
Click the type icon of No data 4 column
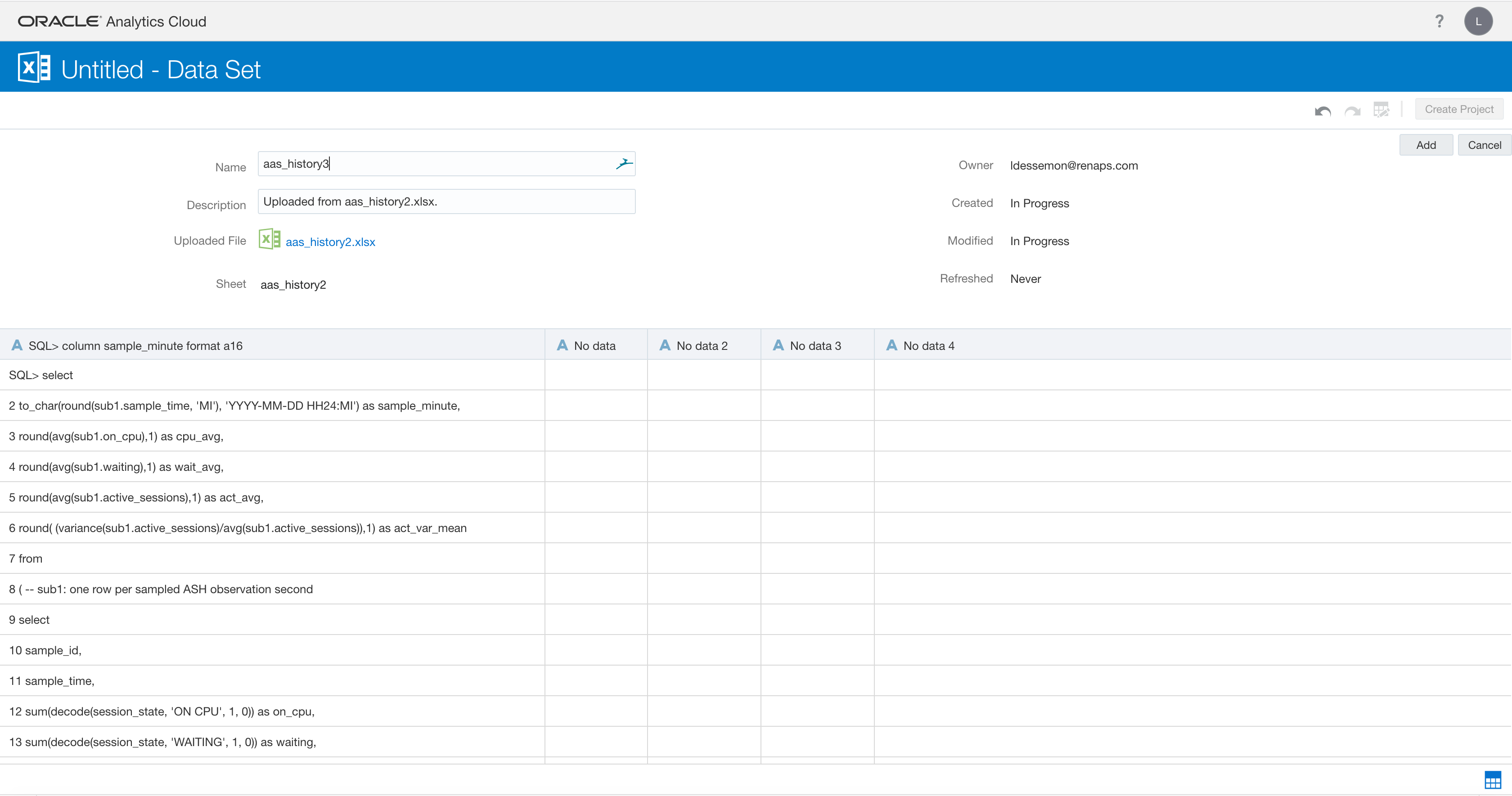coord(891,345)
